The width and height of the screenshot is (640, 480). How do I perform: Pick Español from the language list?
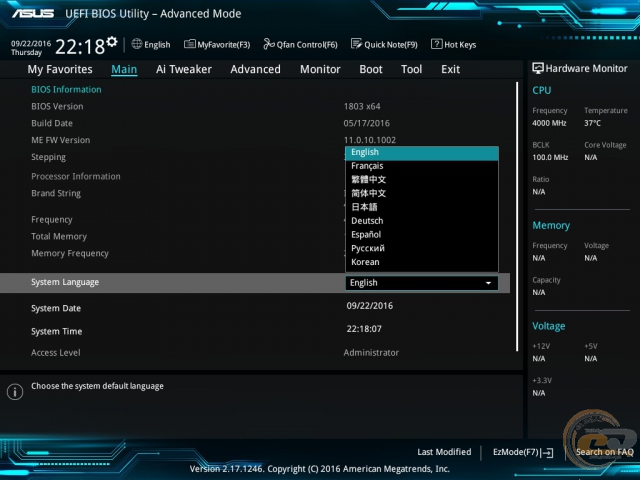(422, 235)
